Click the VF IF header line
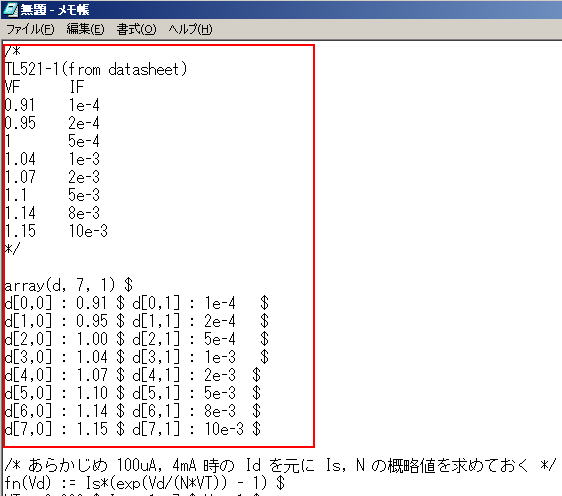 (44, 87)
